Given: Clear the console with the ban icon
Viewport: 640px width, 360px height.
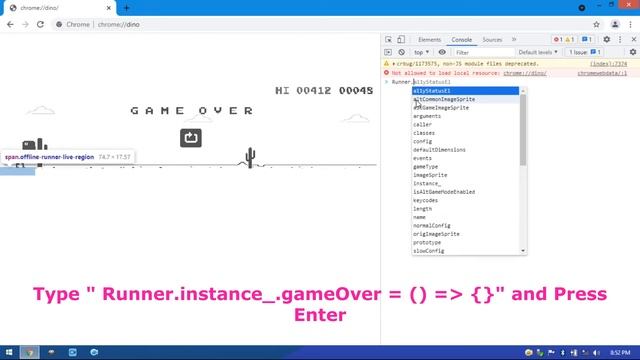Looking at the screenshot, I should tap(402, 52).
